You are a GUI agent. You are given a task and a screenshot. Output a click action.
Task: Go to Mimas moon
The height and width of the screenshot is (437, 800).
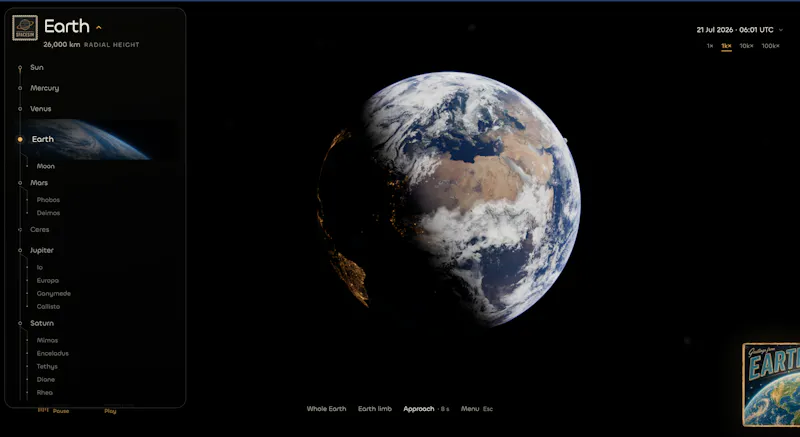(47, 340)
